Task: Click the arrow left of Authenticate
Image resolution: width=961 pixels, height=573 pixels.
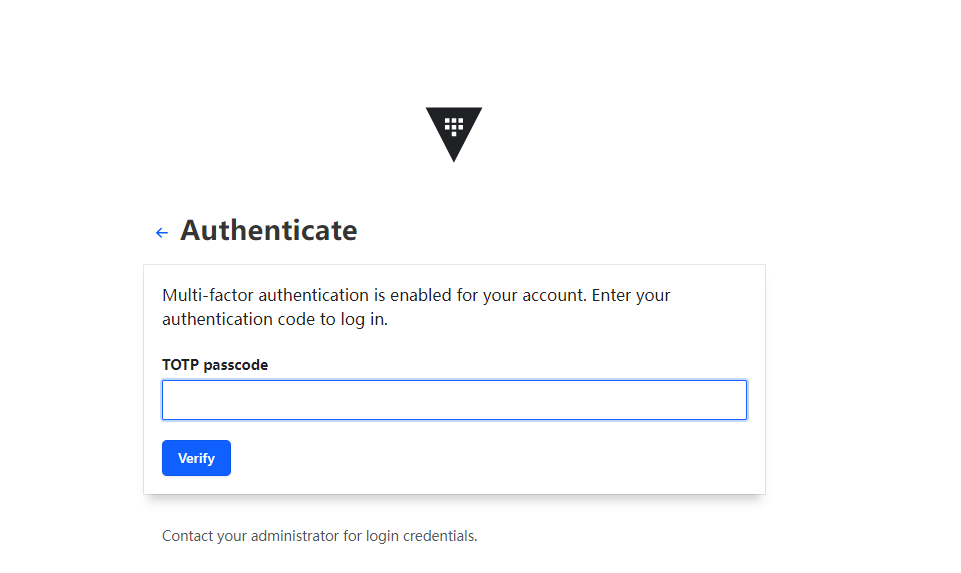Action: 162,233
